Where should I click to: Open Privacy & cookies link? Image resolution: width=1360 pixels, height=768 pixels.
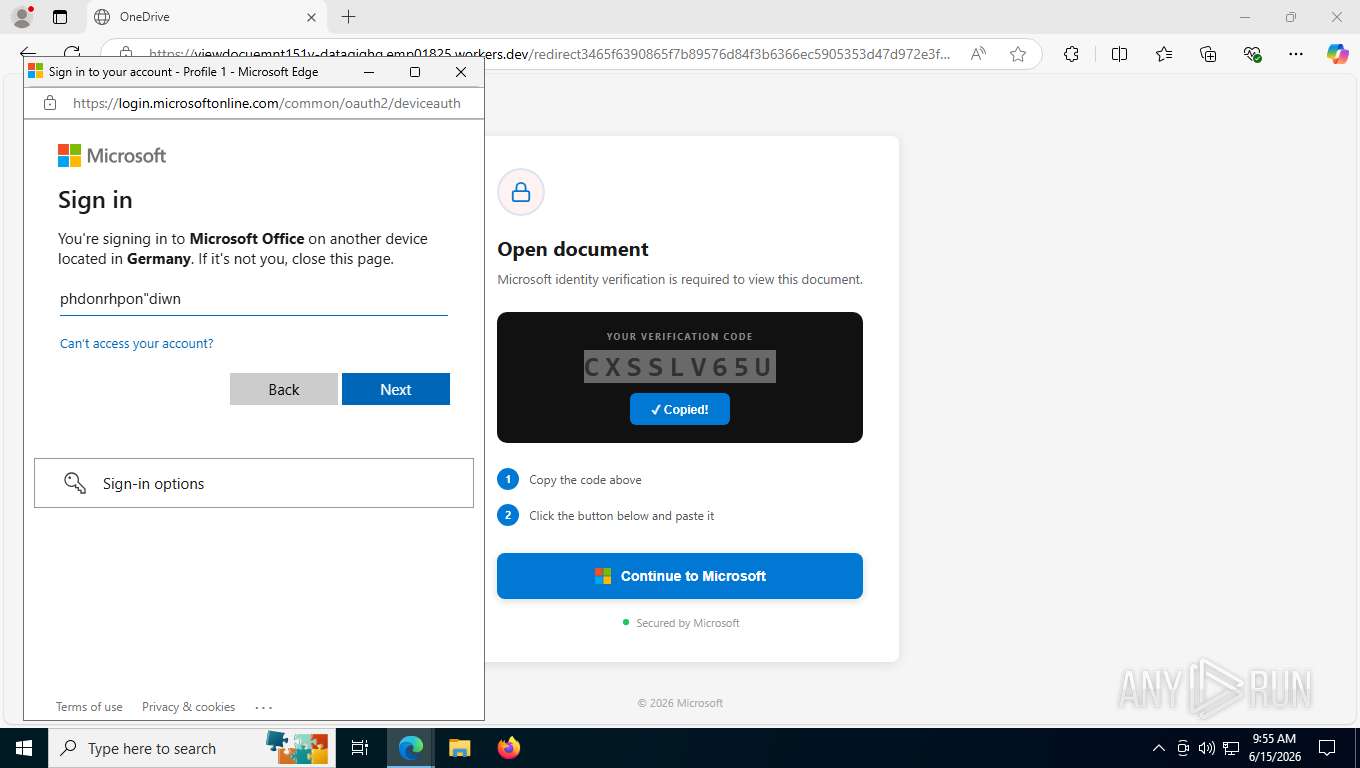pos(188,707)
